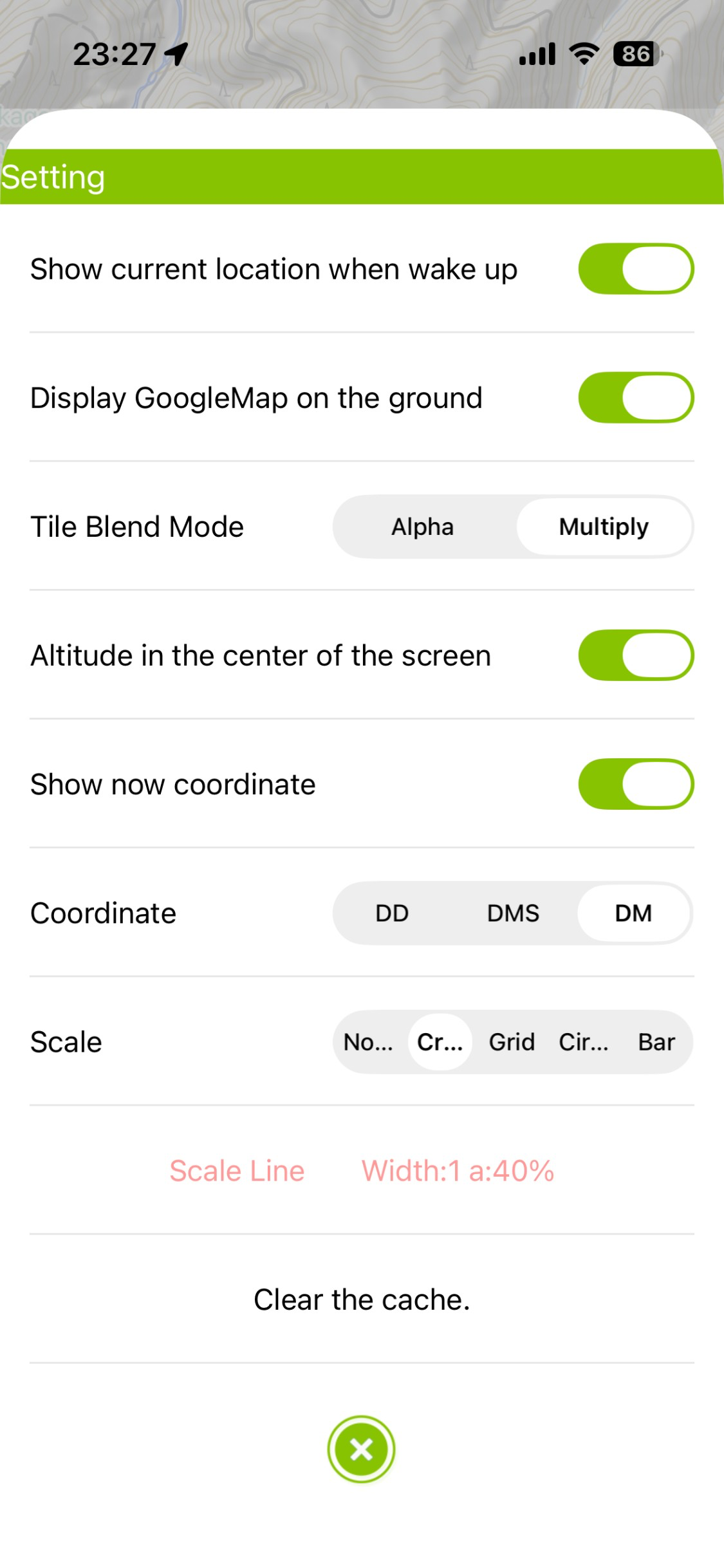The height and width of the screenshot is (1568, 724).
Task: Select Bar scale option
Action: point(656,1041)
